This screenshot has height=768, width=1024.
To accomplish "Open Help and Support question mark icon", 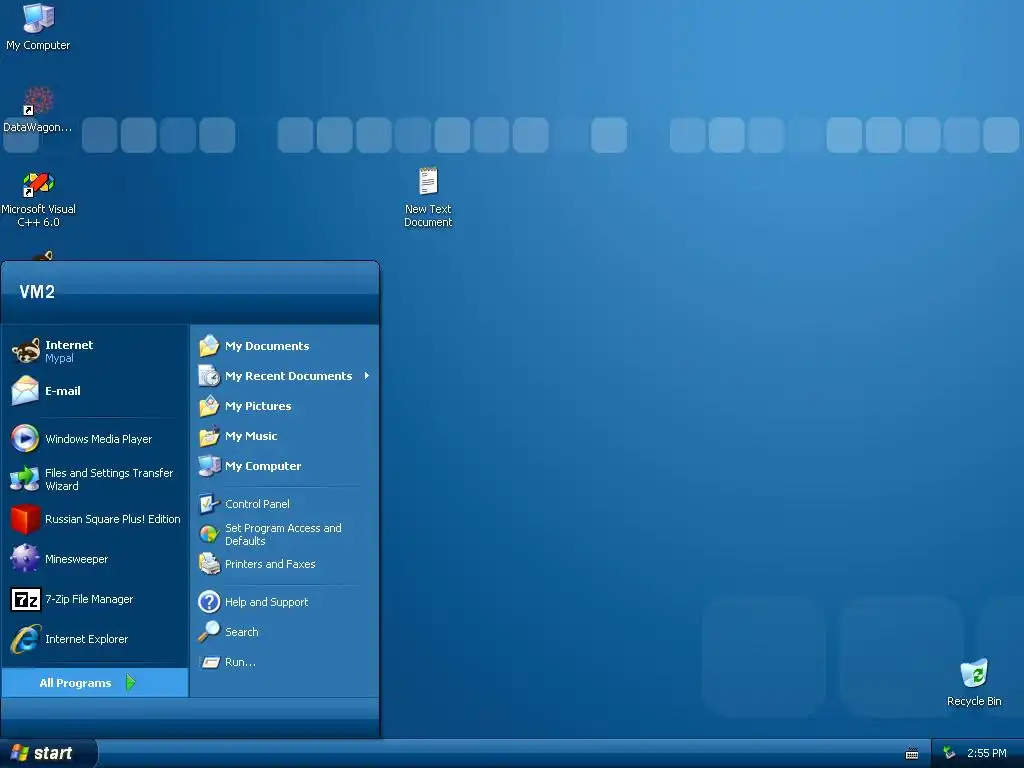I will pos(209,601).
